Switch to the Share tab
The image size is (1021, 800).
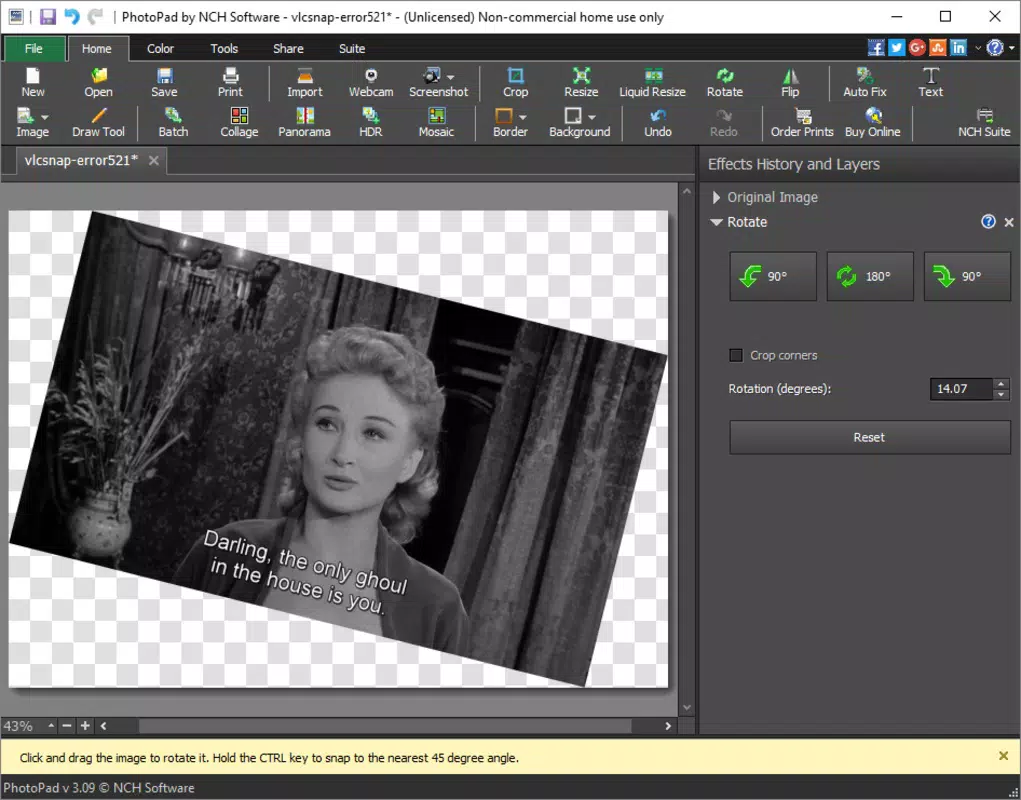point(288,49)
